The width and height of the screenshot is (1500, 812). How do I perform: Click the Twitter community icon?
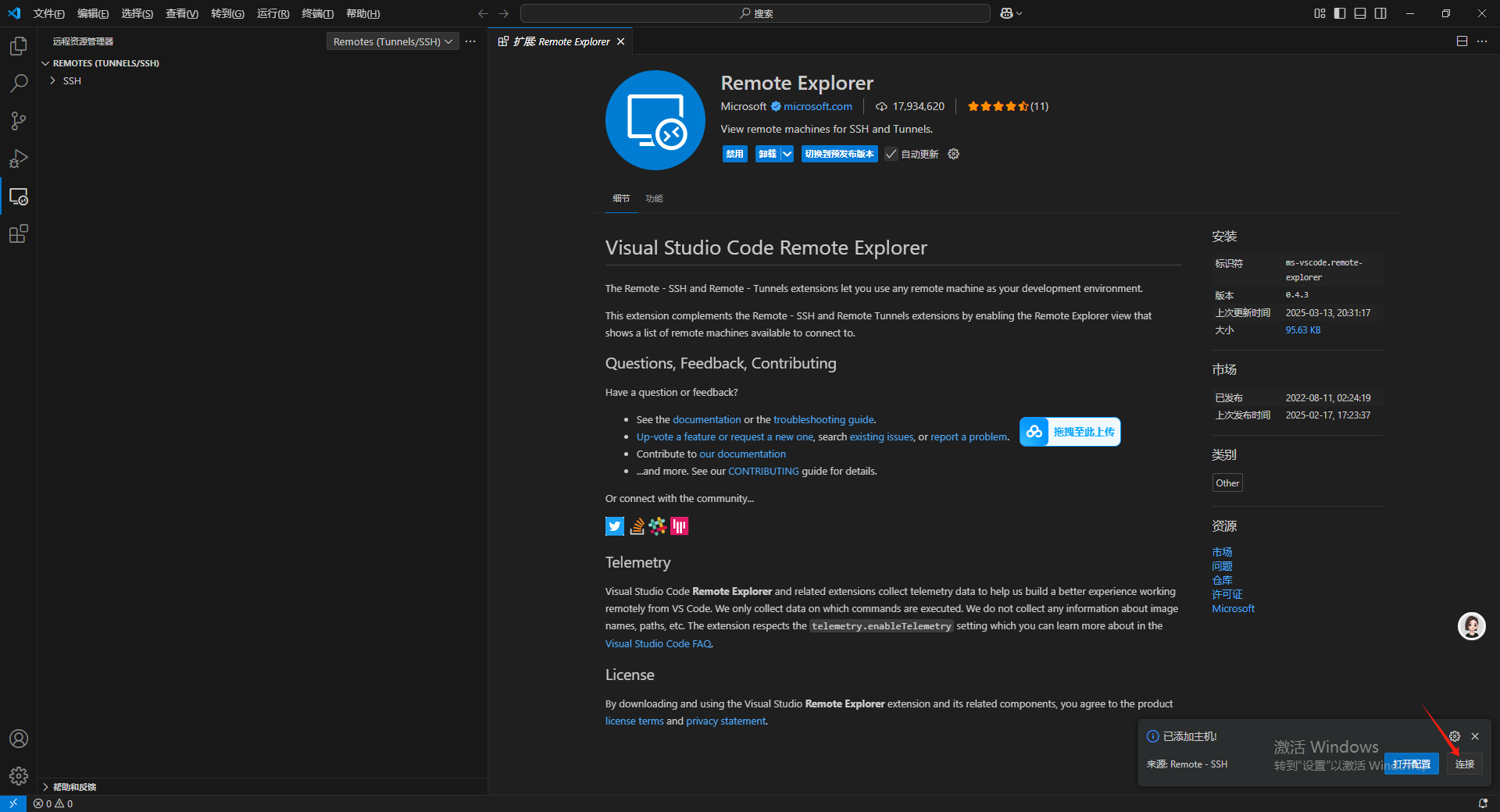coord(615,526)
